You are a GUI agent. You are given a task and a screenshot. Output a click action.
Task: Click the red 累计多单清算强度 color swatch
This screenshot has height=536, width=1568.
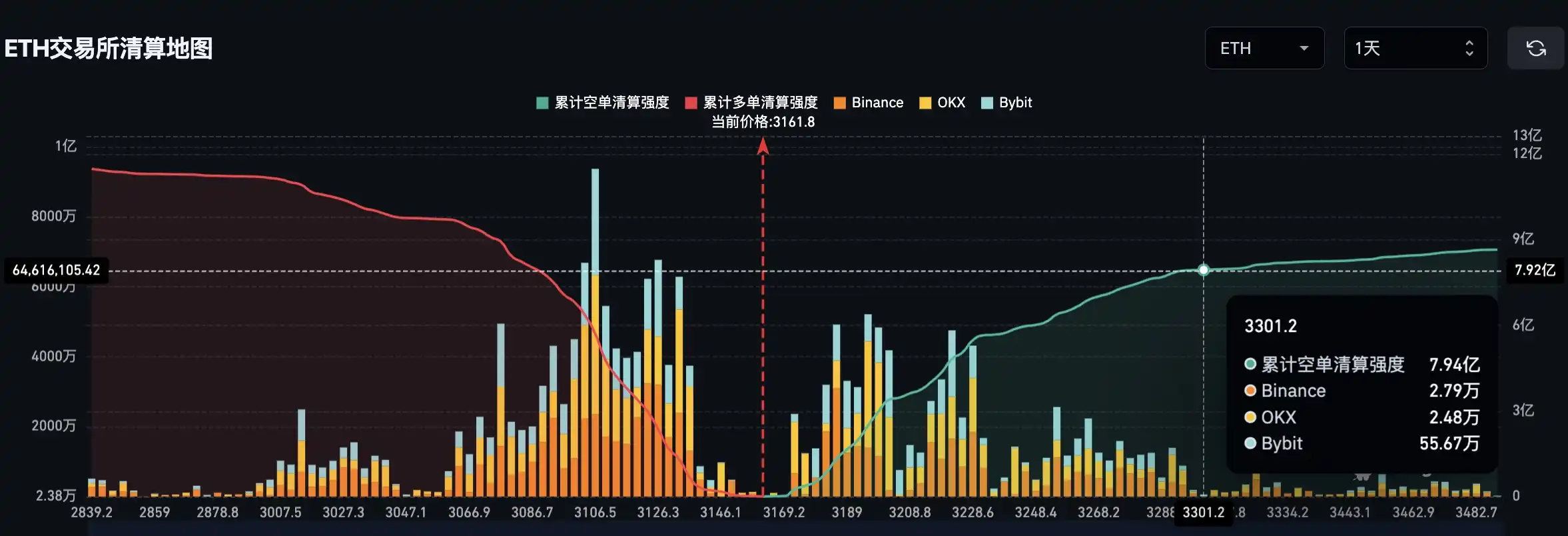pyautogui.click(x=691, y=103)
